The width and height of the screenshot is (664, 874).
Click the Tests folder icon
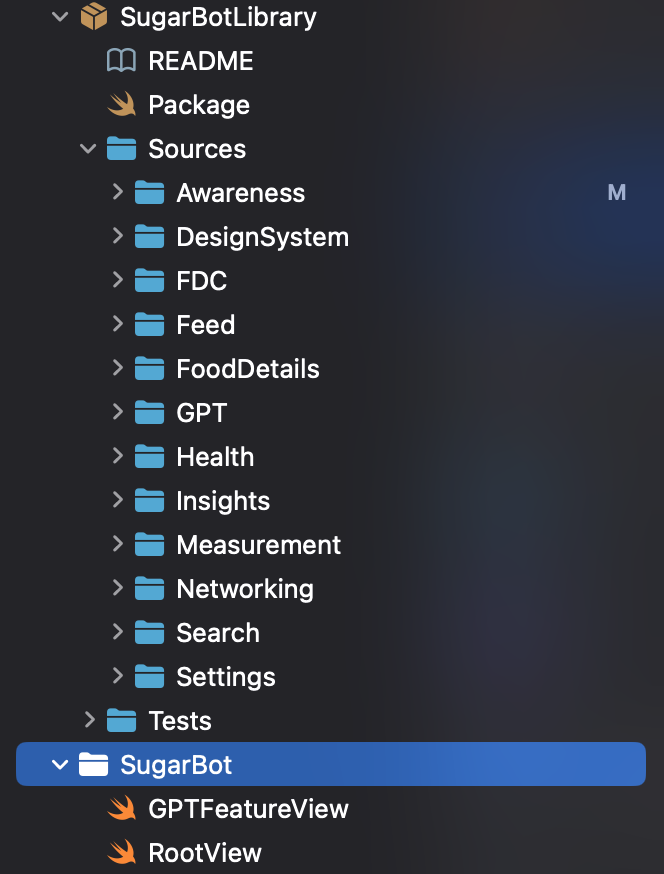[x=122, y=721]
